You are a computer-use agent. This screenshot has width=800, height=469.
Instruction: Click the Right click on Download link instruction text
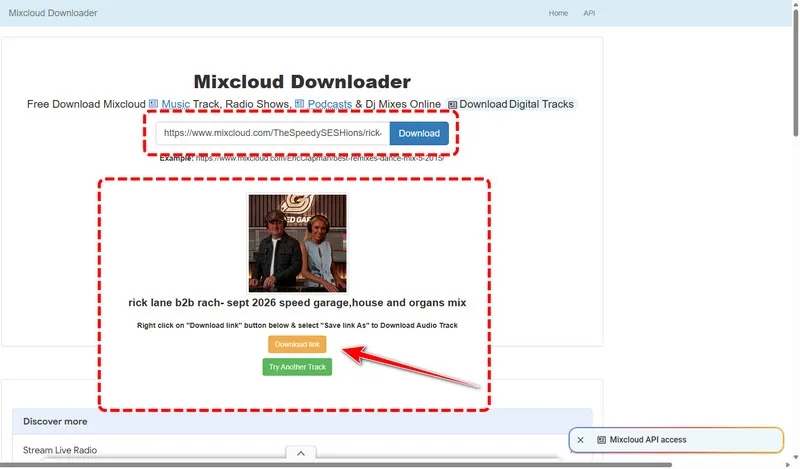click(297, 326)
